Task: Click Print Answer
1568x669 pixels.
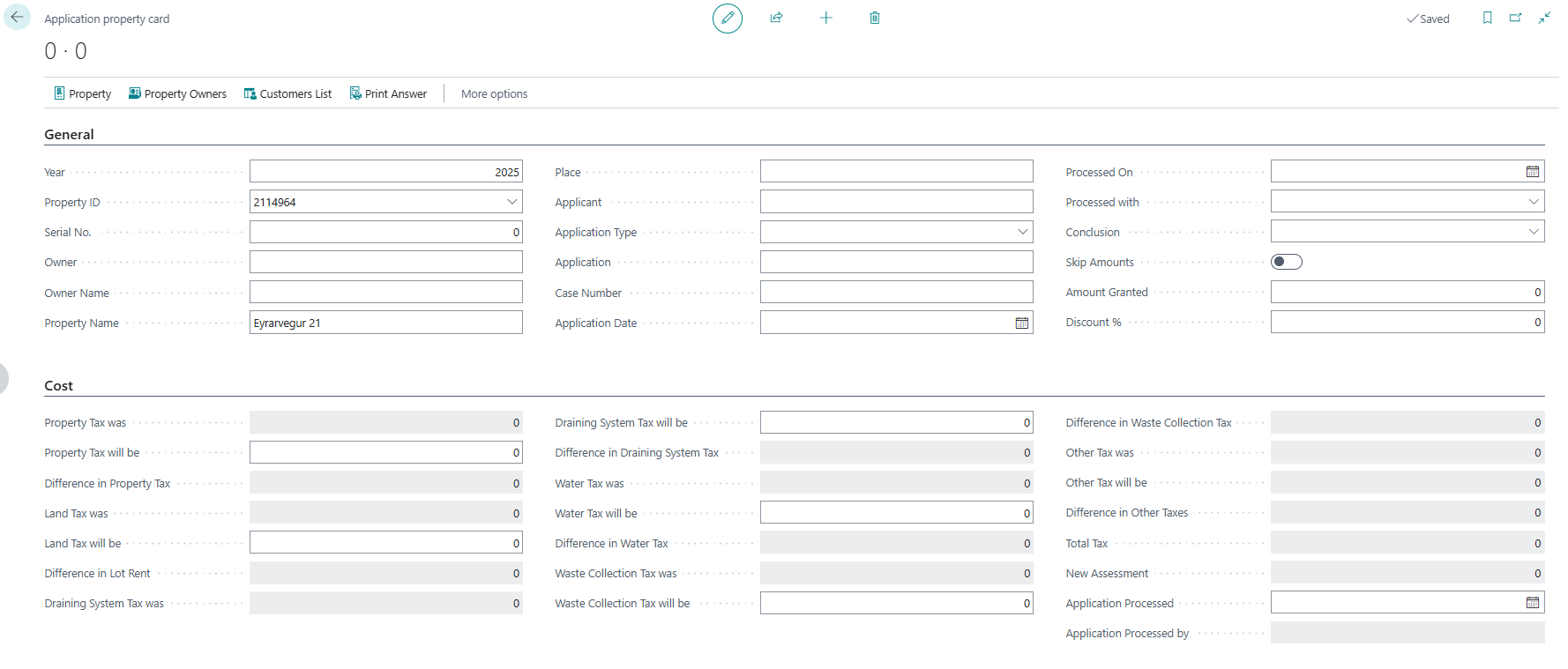Action: pyautogui.click(x=388, y=93)
